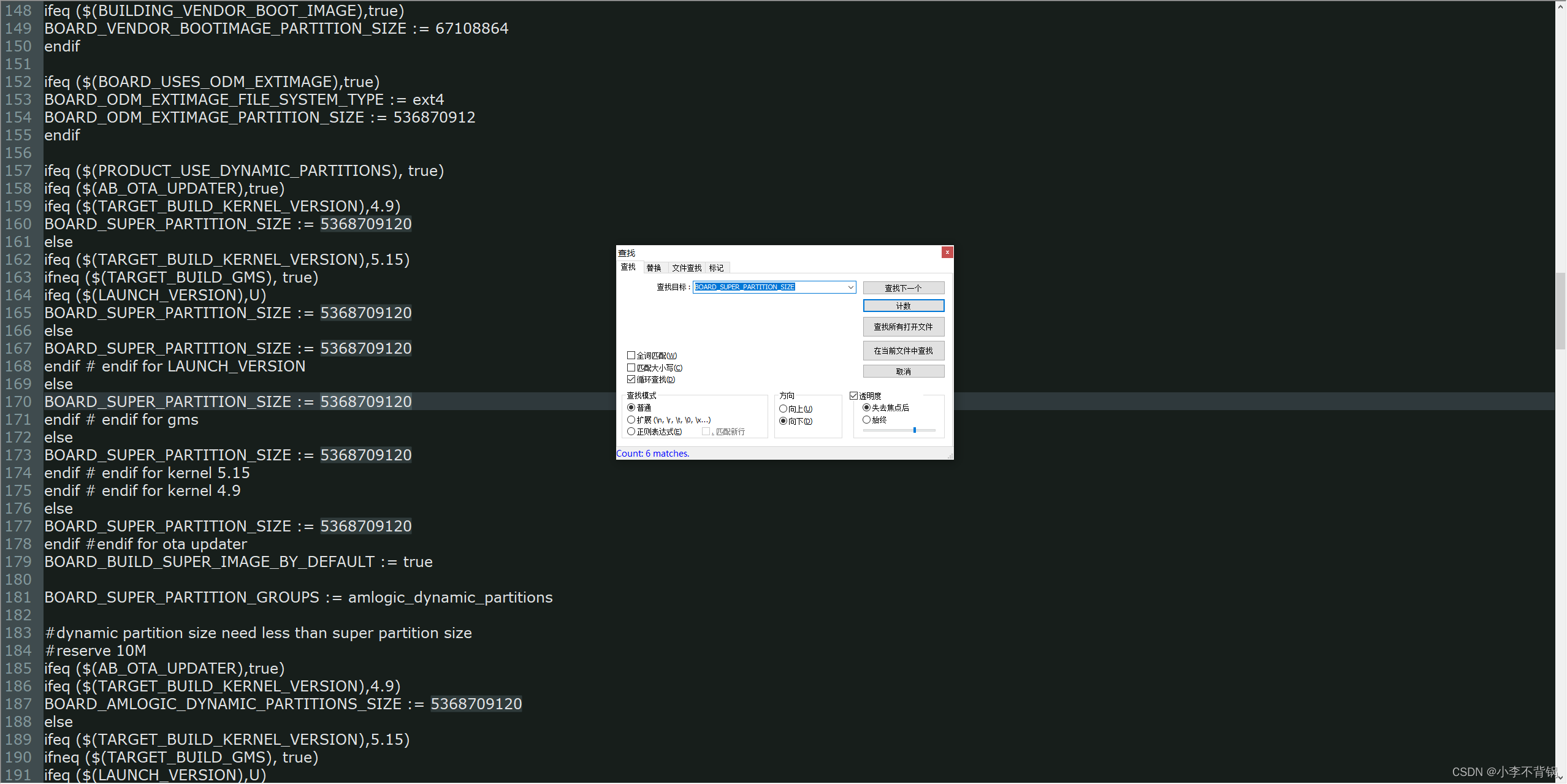This screenshot has width=1567, height=784.
Task: Click 在当前文件中查找 button
Action: 904,351
